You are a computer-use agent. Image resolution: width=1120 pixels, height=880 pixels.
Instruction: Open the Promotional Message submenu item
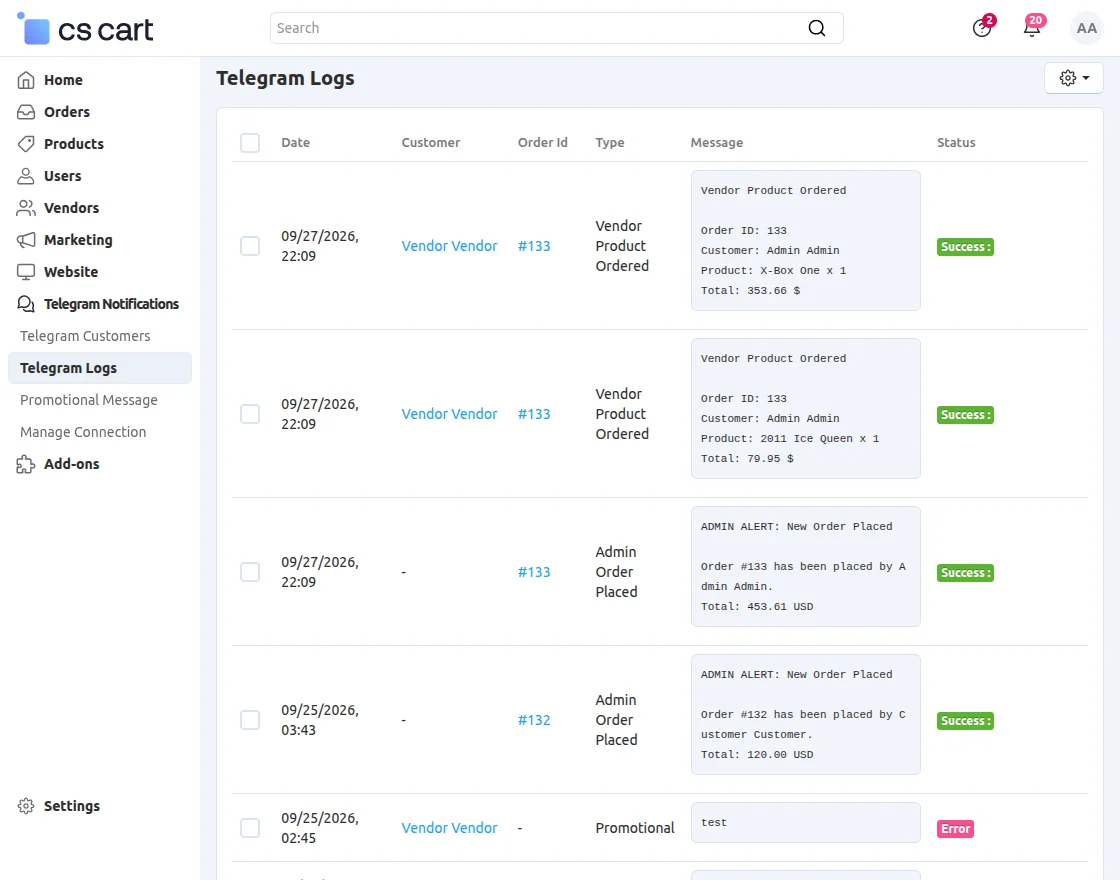click(89, 400)
